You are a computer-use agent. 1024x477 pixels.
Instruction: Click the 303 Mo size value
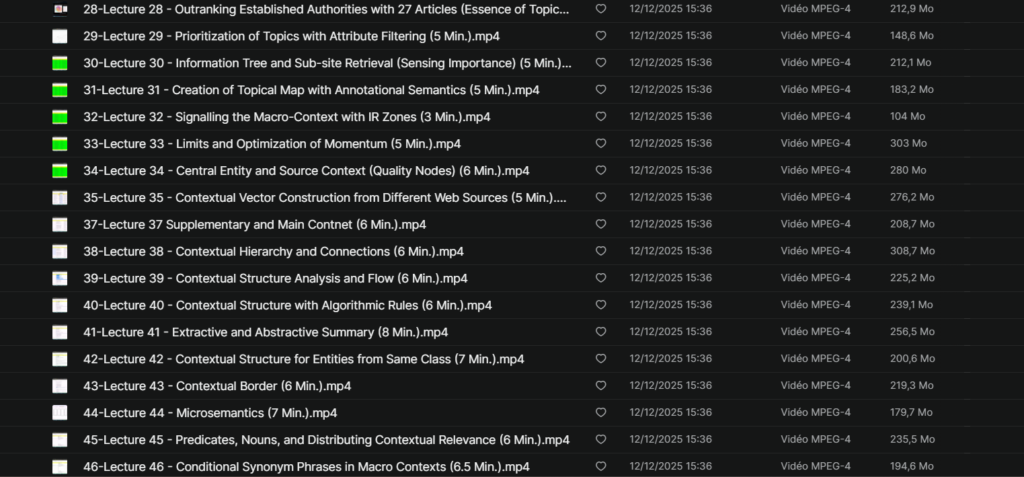(908, 143)
